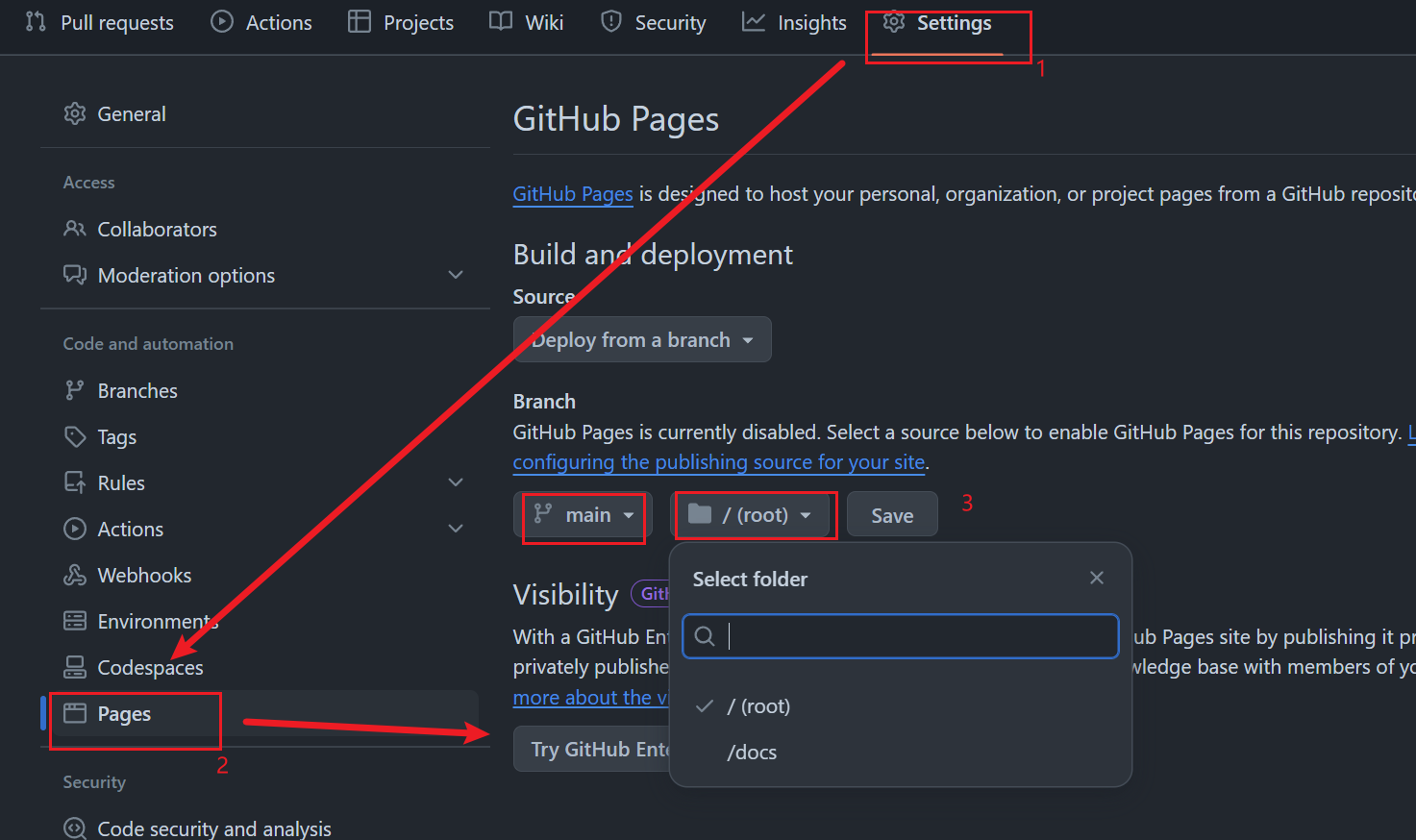Click the Save button

tap(892, 515)
